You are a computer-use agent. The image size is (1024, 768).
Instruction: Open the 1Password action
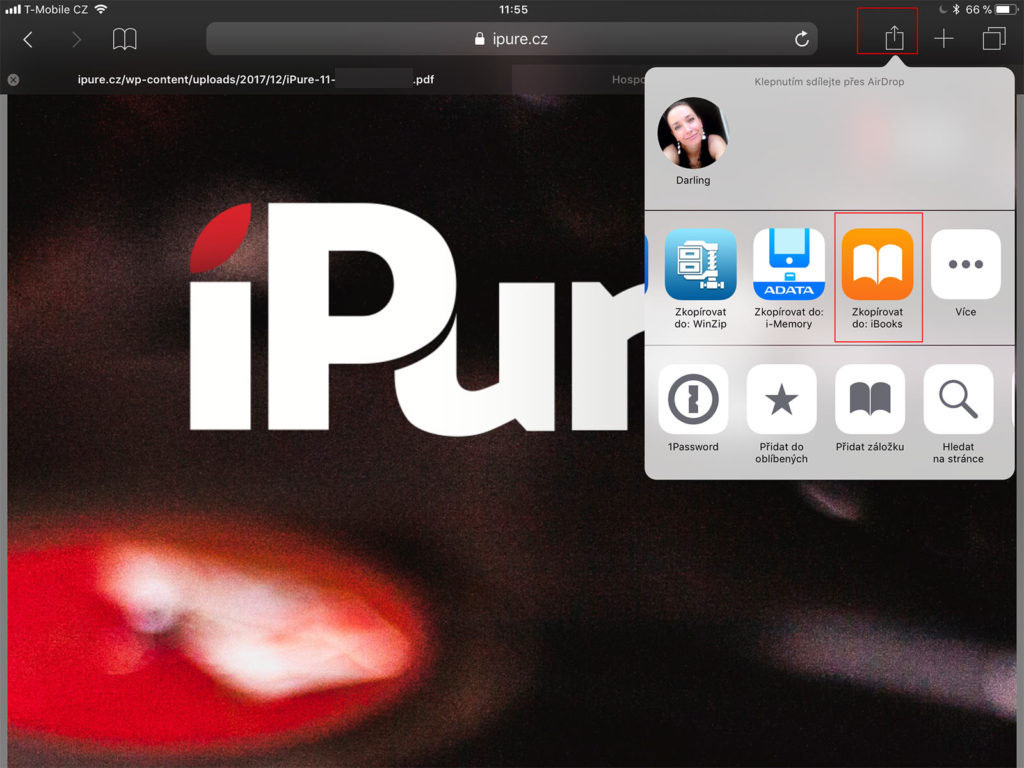coord(693,409)
